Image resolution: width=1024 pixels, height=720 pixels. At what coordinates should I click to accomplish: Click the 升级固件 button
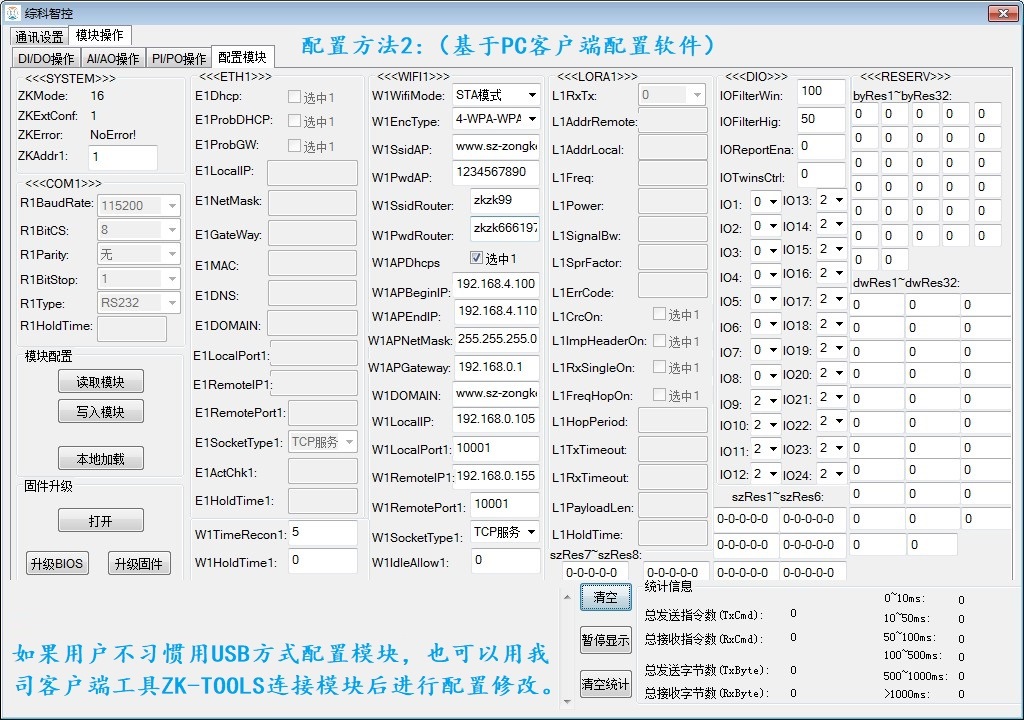tap(138, 563)
